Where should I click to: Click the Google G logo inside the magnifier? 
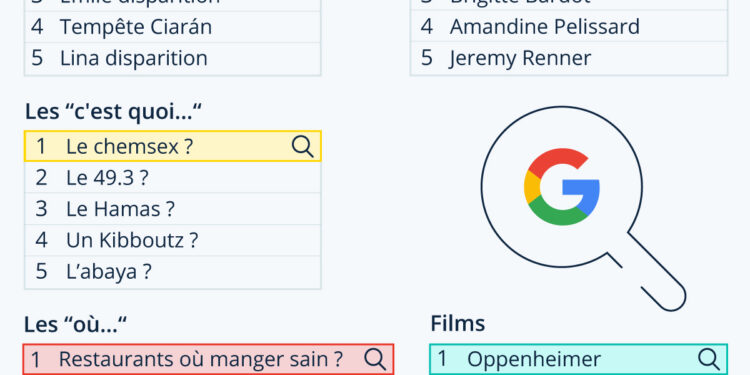pyautogui.click(x=562, y=187)
